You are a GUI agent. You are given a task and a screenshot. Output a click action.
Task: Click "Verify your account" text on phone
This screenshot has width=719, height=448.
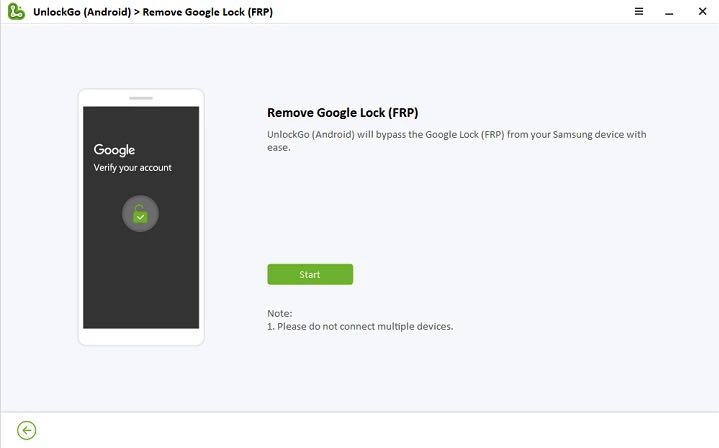click(x=133, y=168)
